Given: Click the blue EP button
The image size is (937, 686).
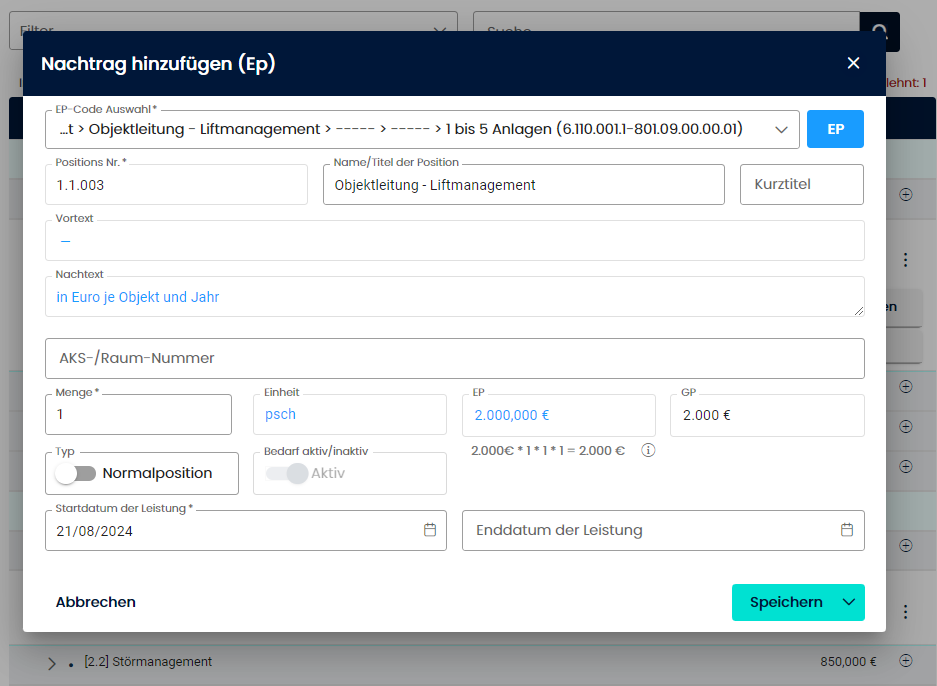Looking at the screenshot, I should click(835, 129).
